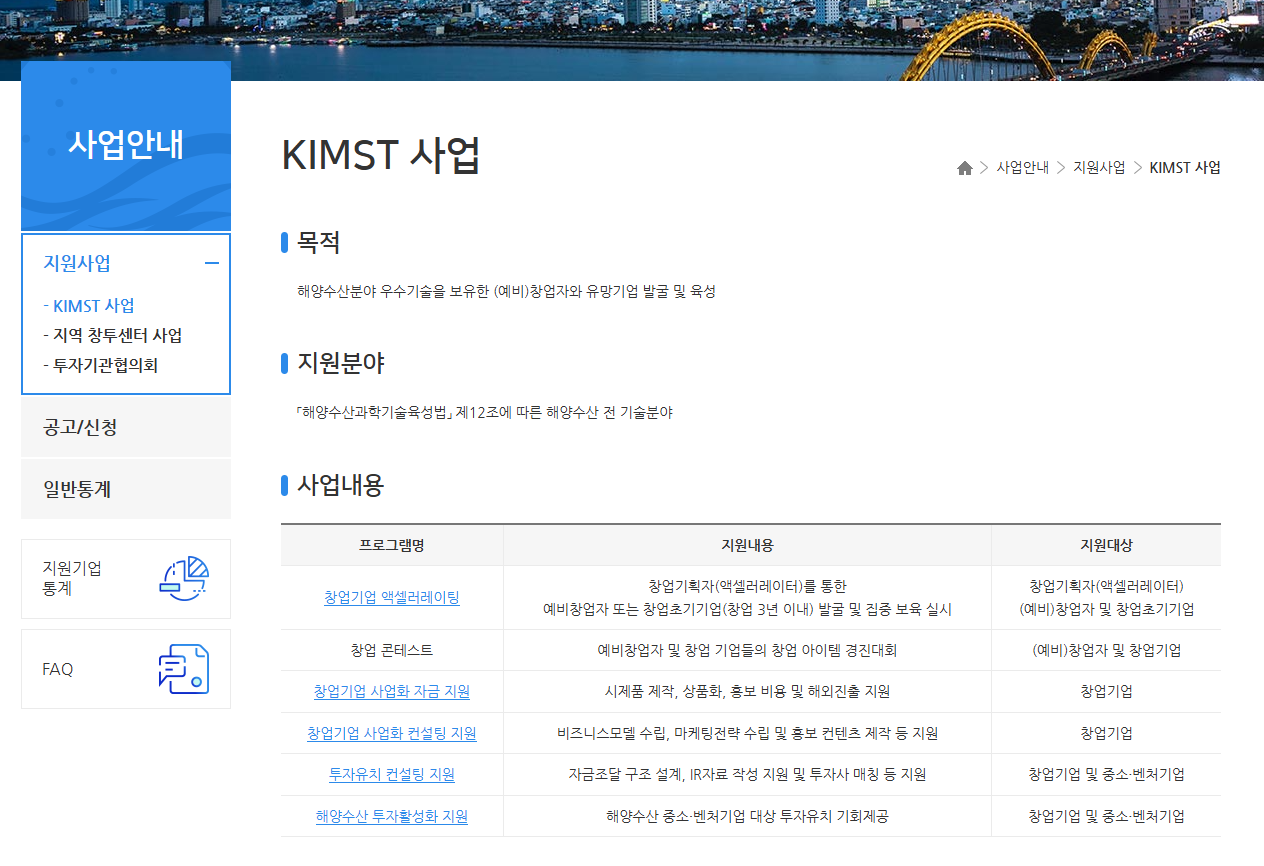Image resolution: width=1264 pixels, height=866 pixels.
Task: Click the 해양수산 중소·벤처기업 대상 투자유치 cell
Action: (747, 816)
